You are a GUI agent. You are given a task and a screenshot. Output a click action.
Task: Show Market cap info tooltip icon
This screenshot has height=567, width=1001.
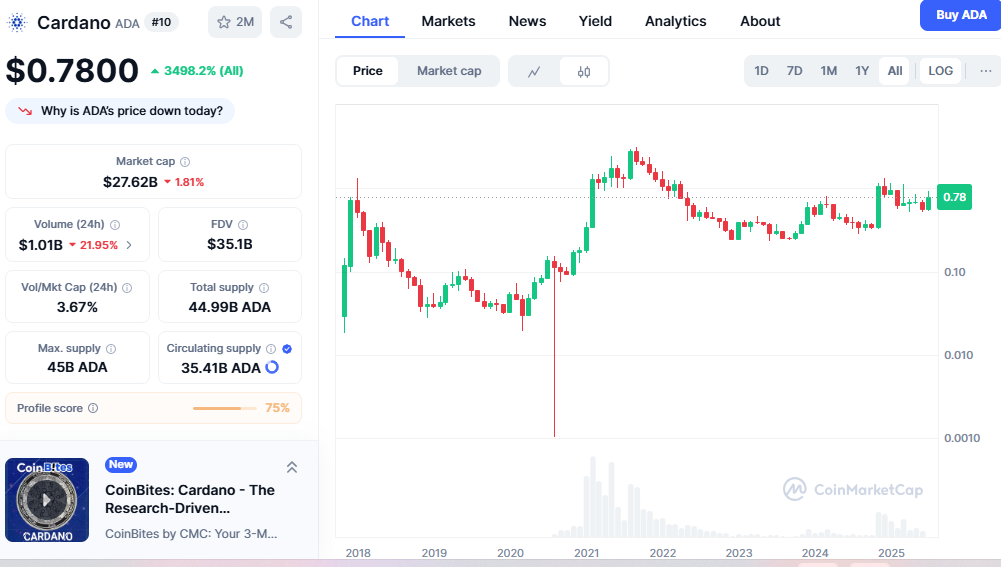185,162
